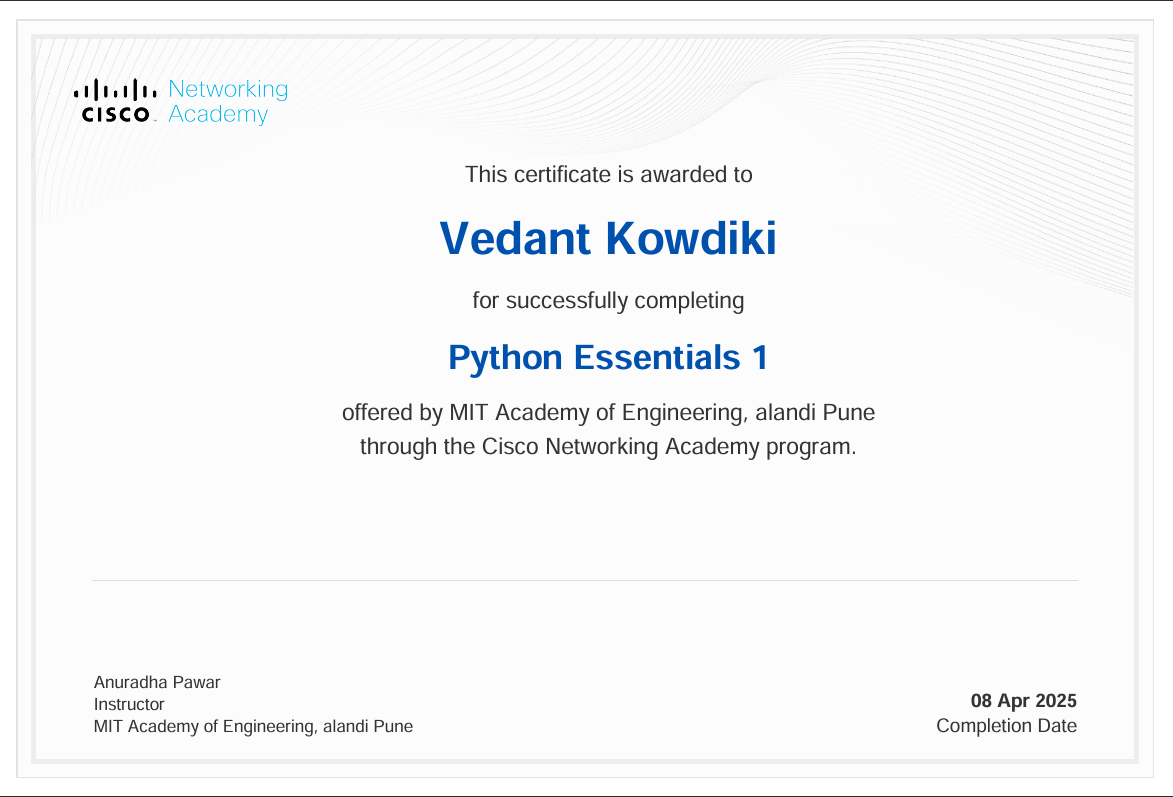Click the "through the Cisco Networking Academy program" line
Viewport: 1173px width, 797px height.
coord(608,446)
